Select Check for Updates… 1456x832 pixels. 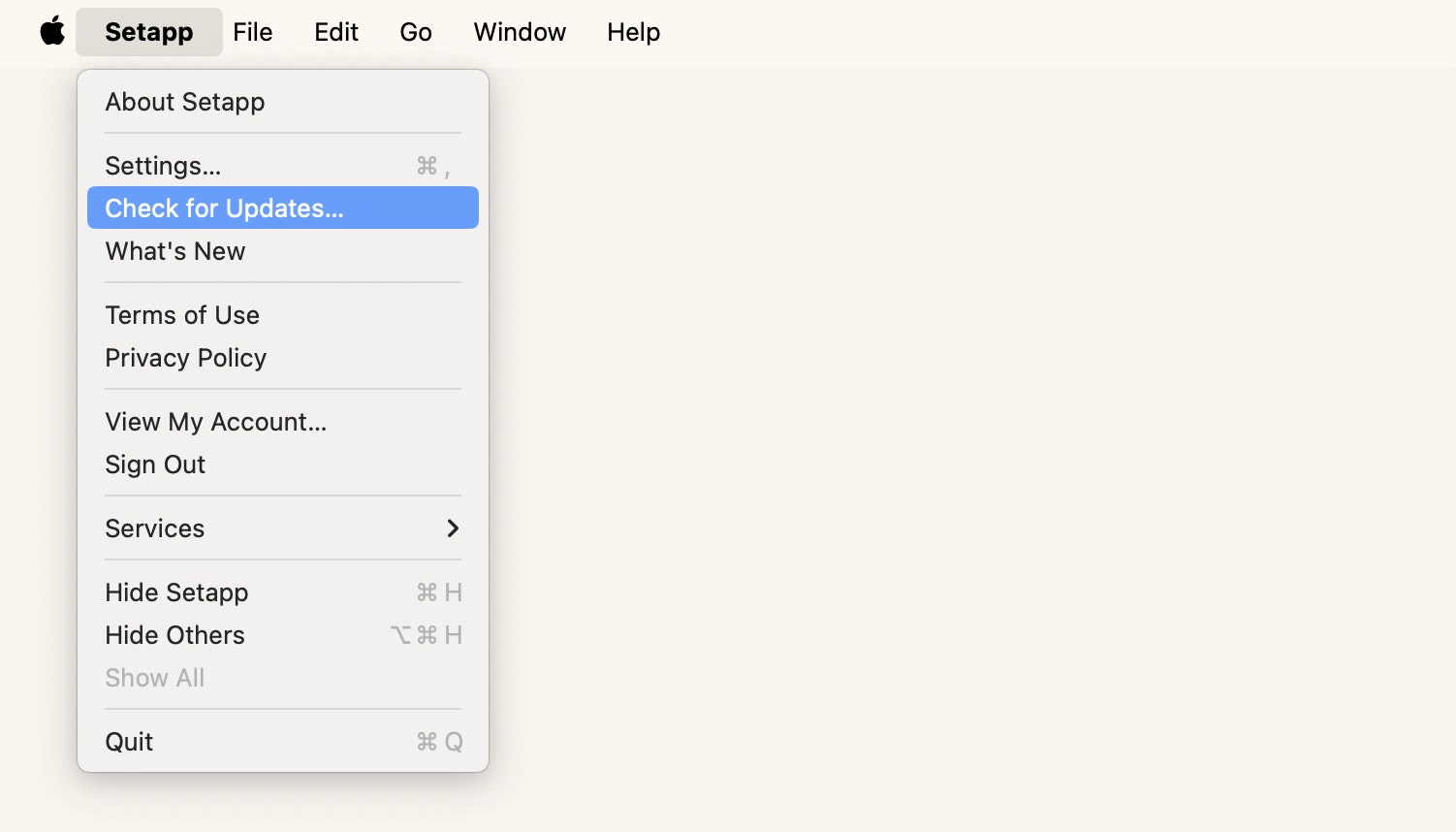[x=283, y=208]
